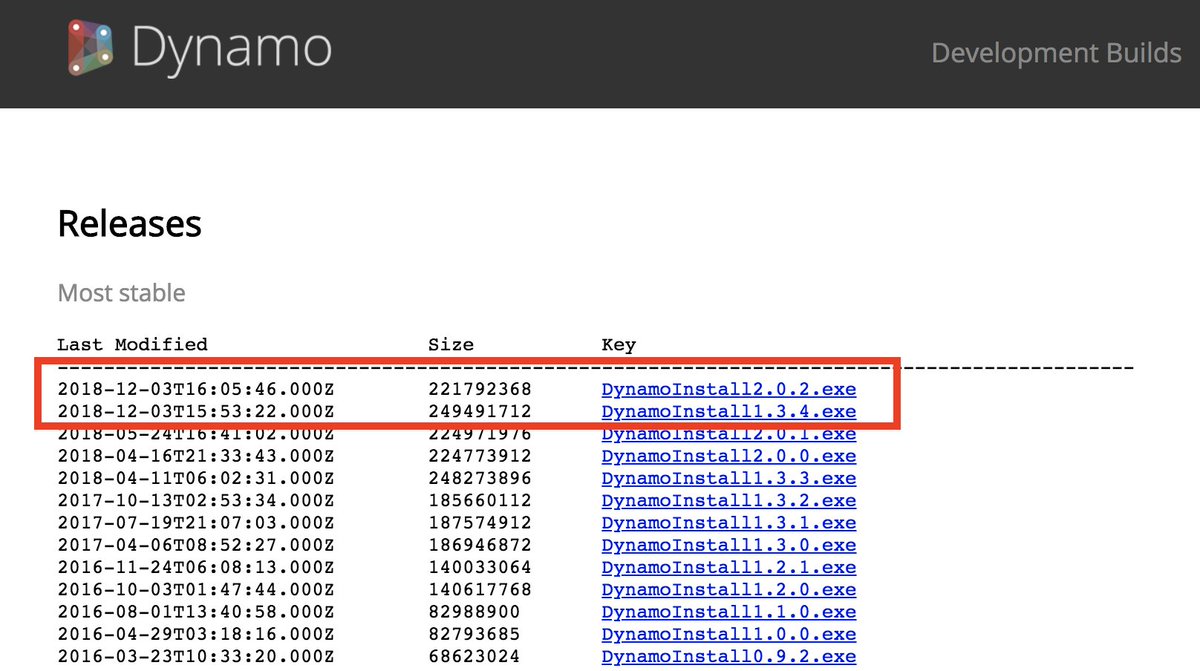Select date 2018-04-11T06:02:31.000Z
The width and height of the screenshot is (1200, 671).
[196, 478]
